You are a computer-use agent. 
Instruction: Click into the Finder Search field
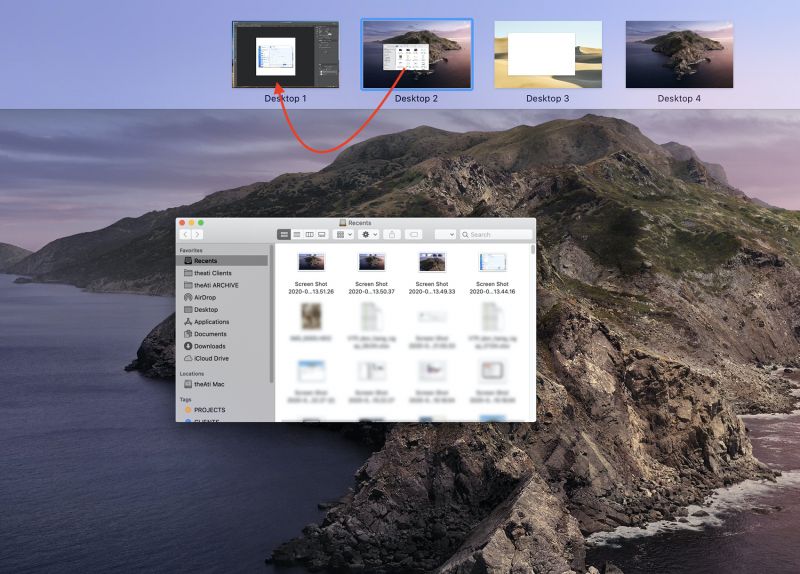(x=496, y=234)
